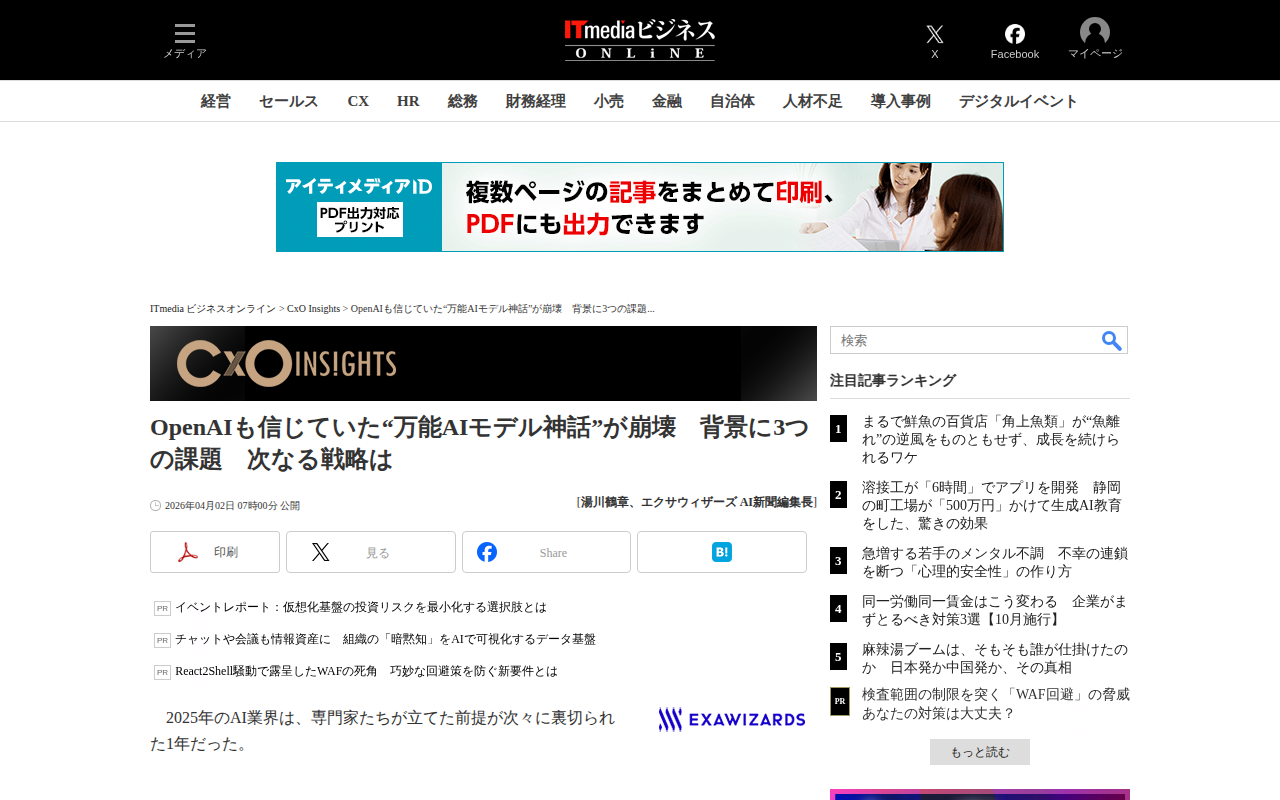
Task: Focus the 検索 search input field
Action: click(x=964, y=340)
